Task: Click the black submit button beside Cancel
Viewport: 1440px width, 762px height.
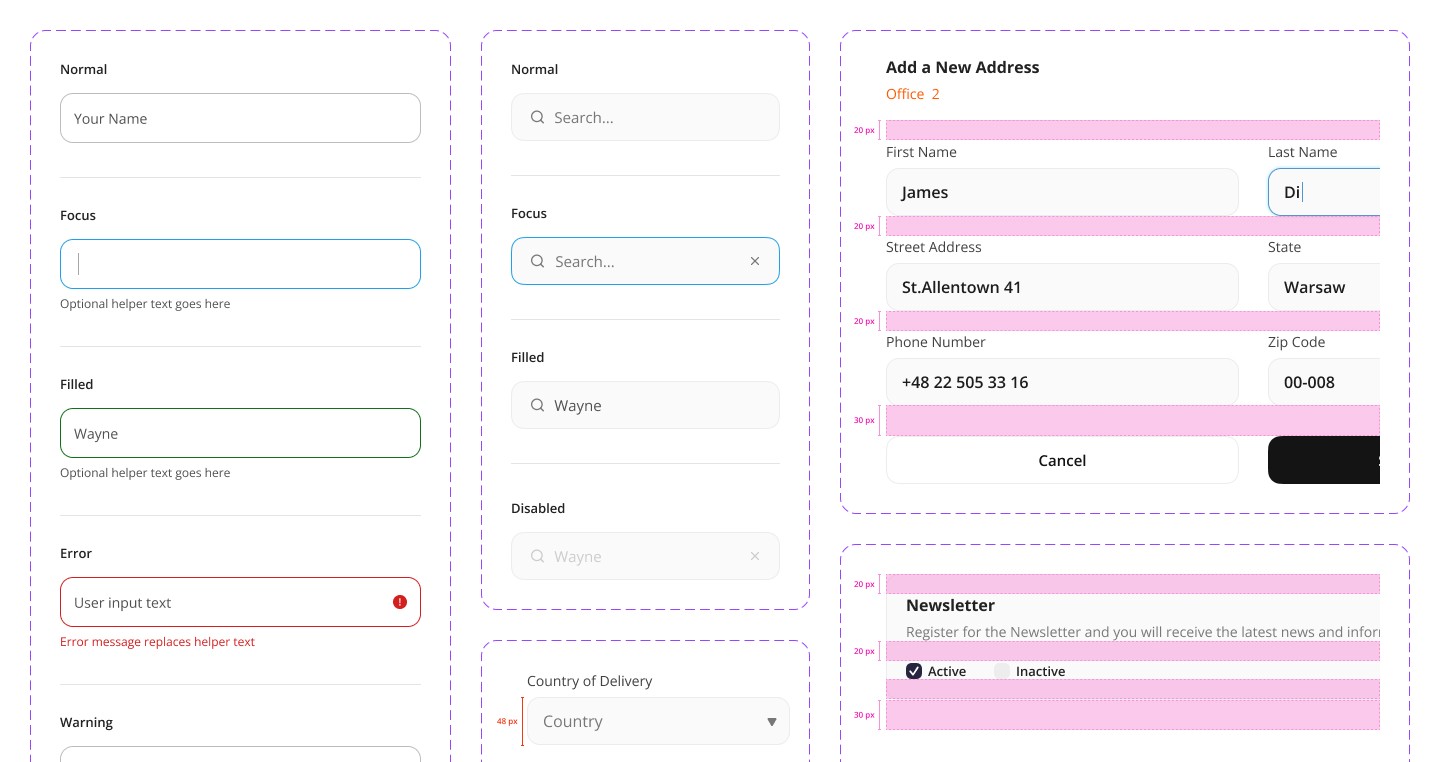Action: (1324, 460)
